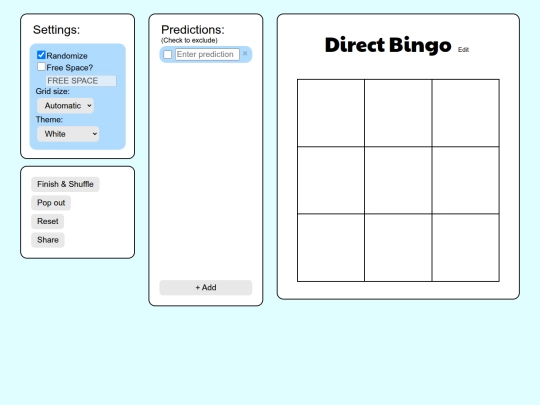This screenshot has width=540, height=405.
Task: Select the top-left bingo grid cell
Action: [331, 113]
